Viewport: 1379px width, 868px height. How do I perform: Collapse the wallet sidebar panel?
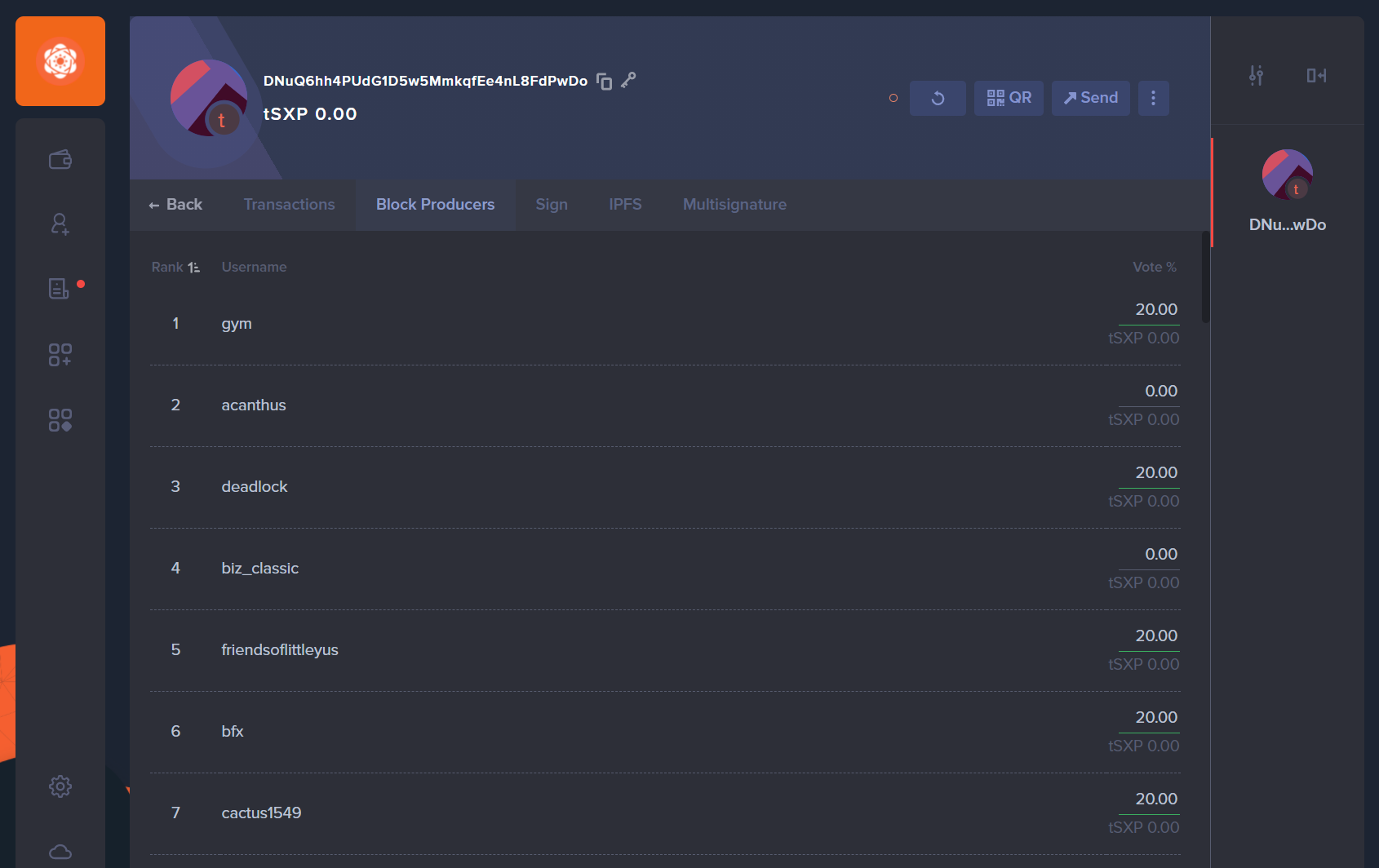pyautogui.click(x=1316, y=76)
